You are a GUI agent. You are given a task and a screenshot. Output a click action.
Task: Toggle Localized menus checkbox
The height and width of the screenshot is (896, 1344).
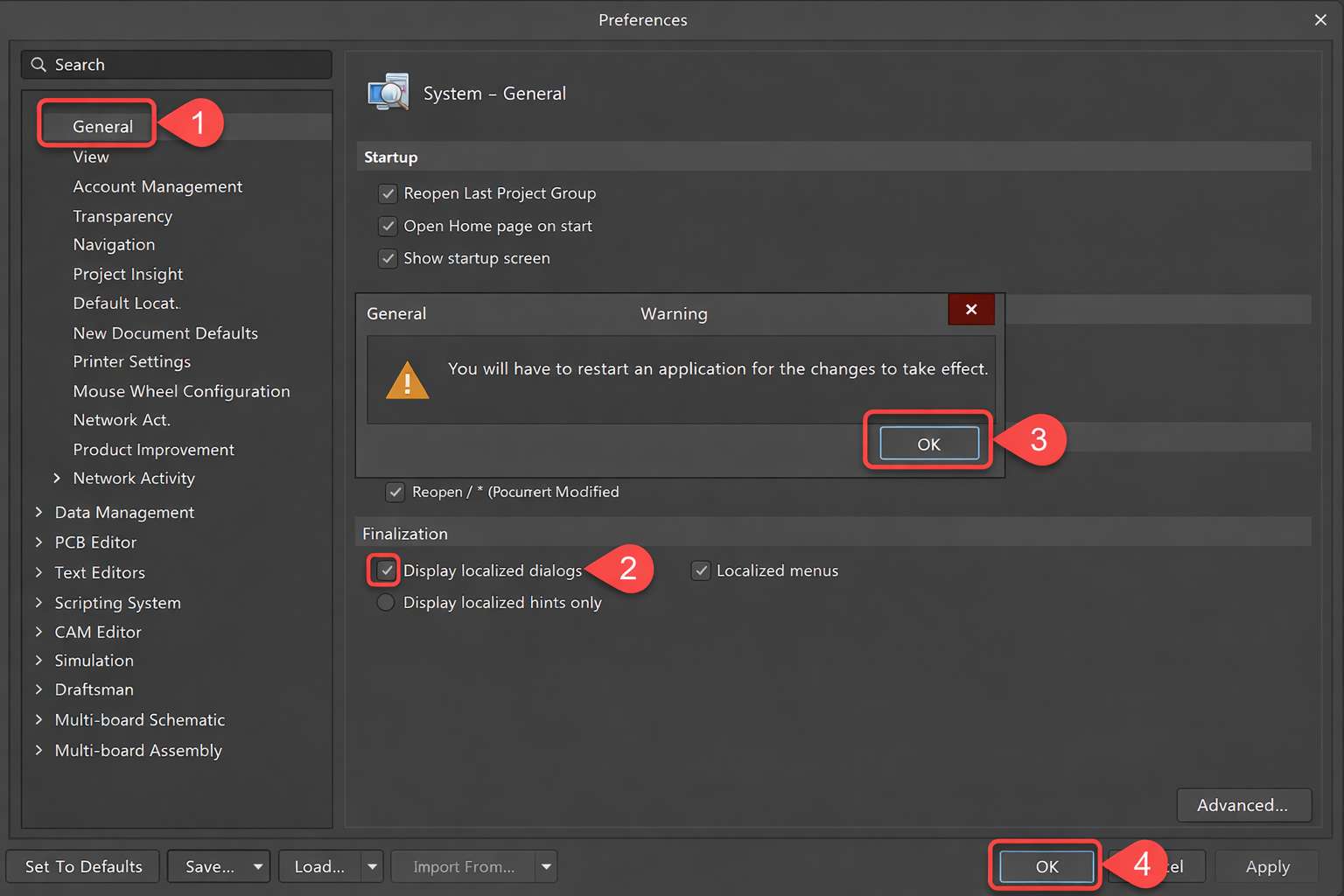(701, 571)
